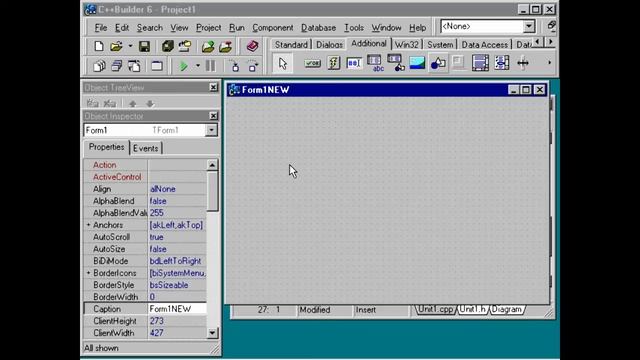
Task: Pick the MaskEdit component icon
Action: point(354,63)
